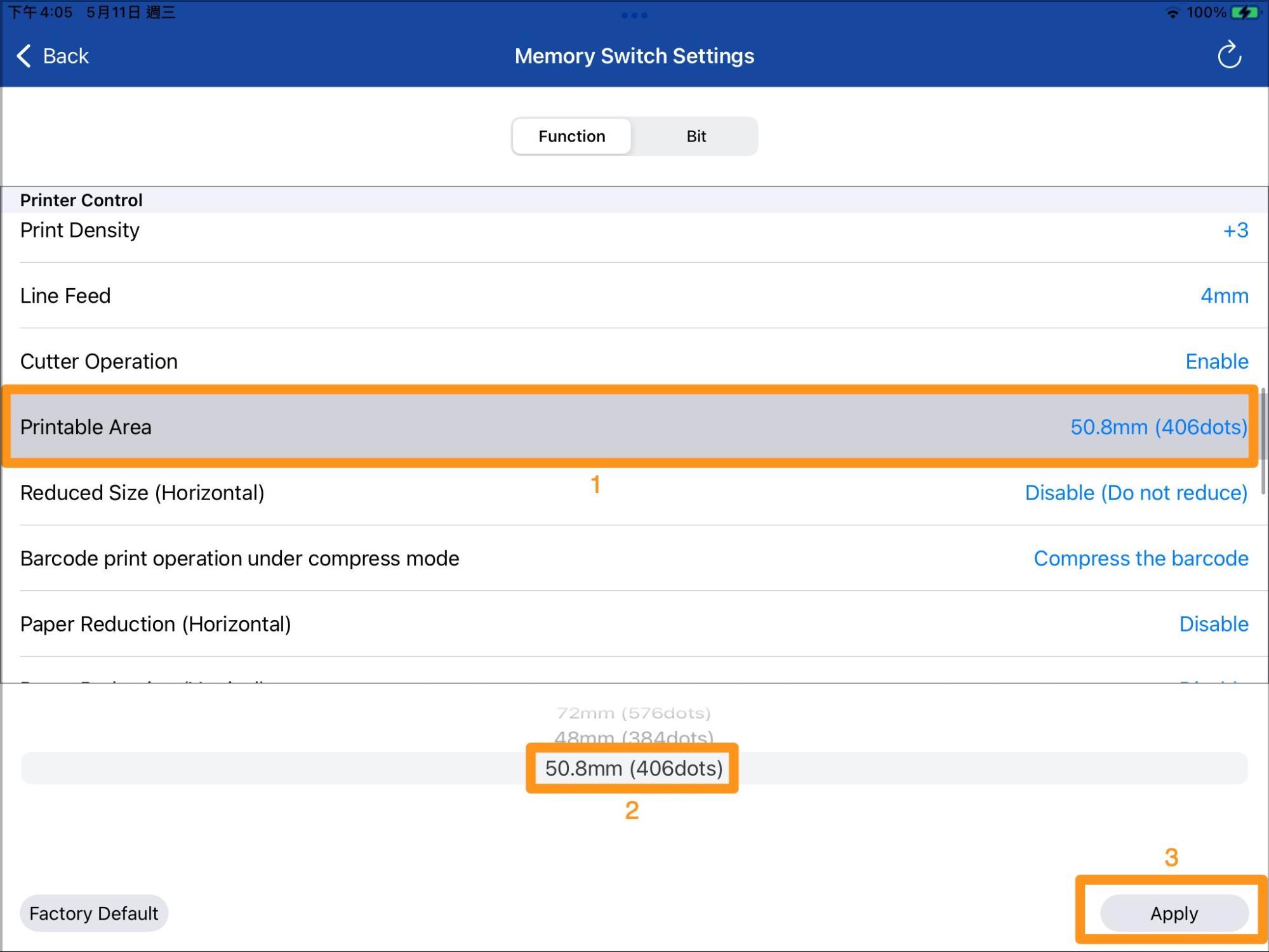Tap the battery charging indicator
This screenshot has height=952, width=1269.
[1244, 13]
